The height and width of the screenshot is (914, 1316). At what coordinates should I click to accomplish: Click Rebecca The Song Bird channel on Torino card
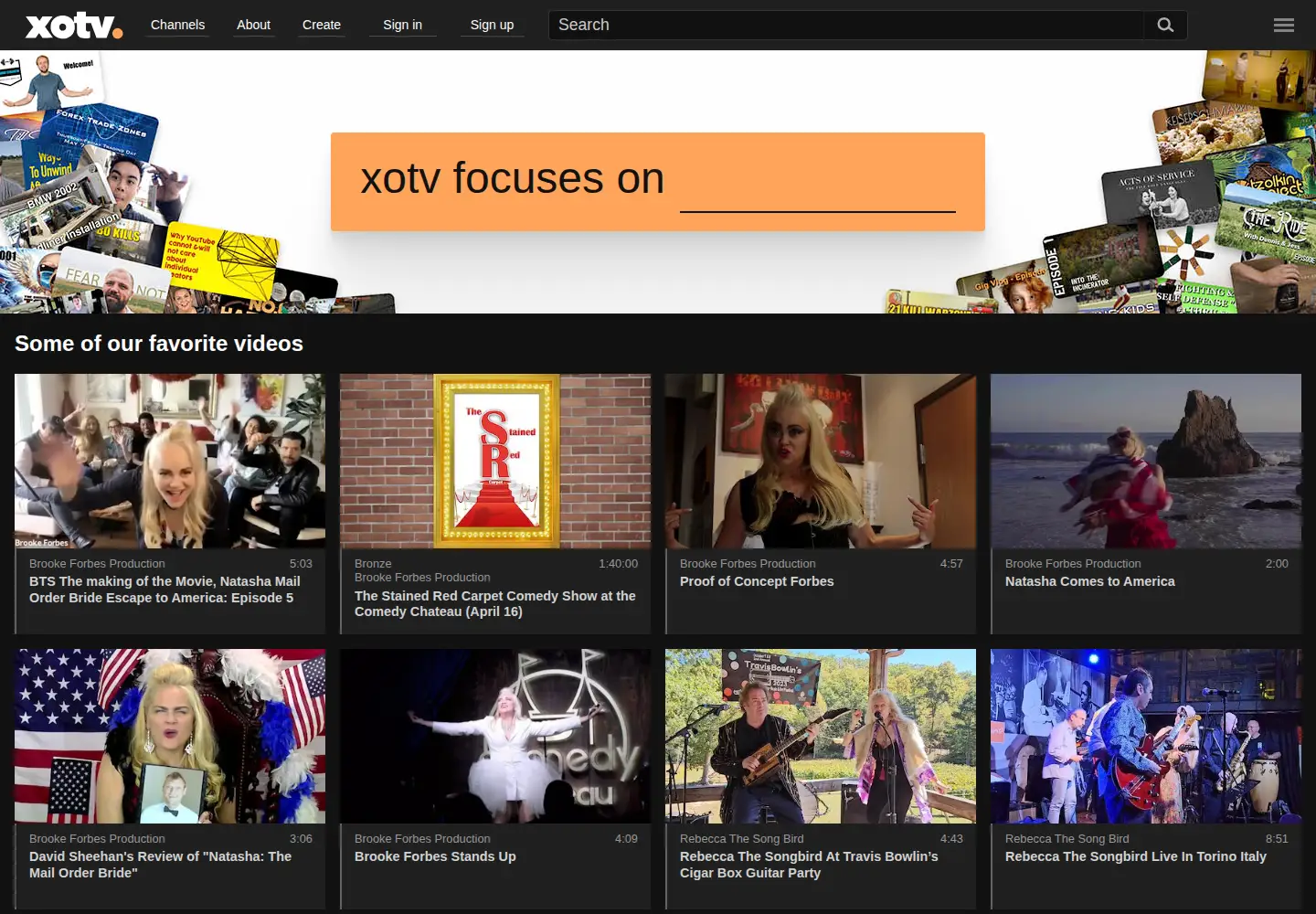1067,839
